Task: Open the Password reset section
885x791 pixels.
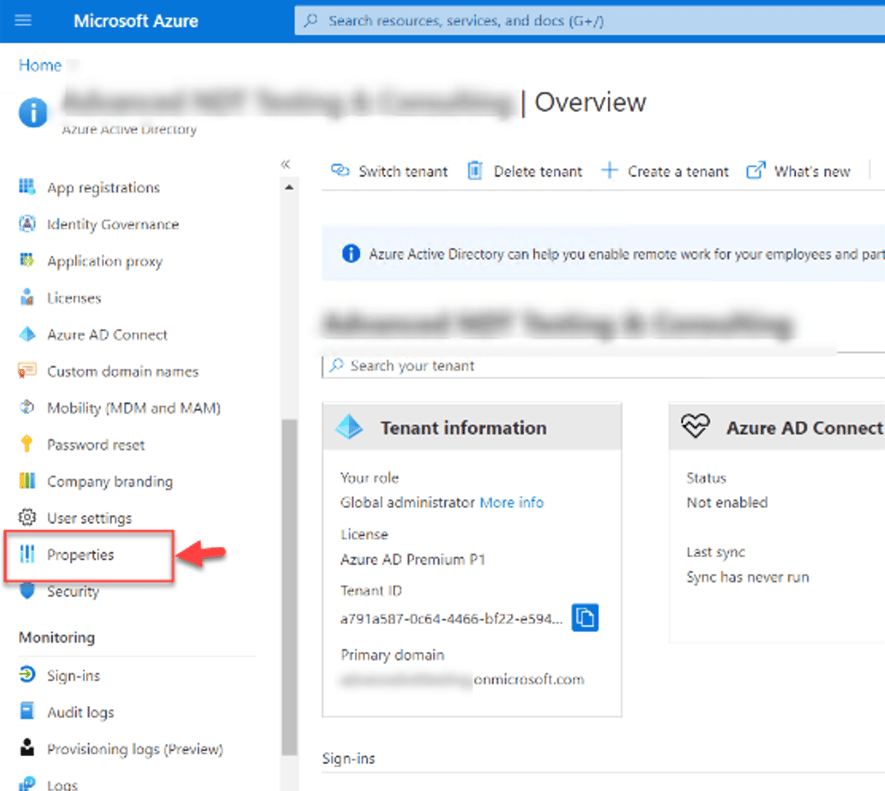Action: pyautogui.click(x=93, y=444)
